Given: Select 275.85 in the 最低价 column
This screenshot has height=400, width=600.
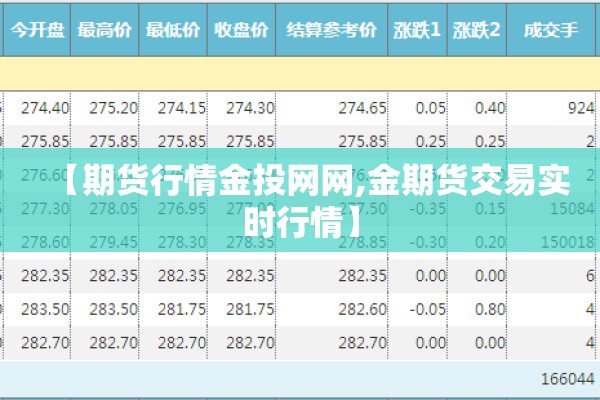Looking at the screenshot, I should pyautogui.click(x=182, y=142).
